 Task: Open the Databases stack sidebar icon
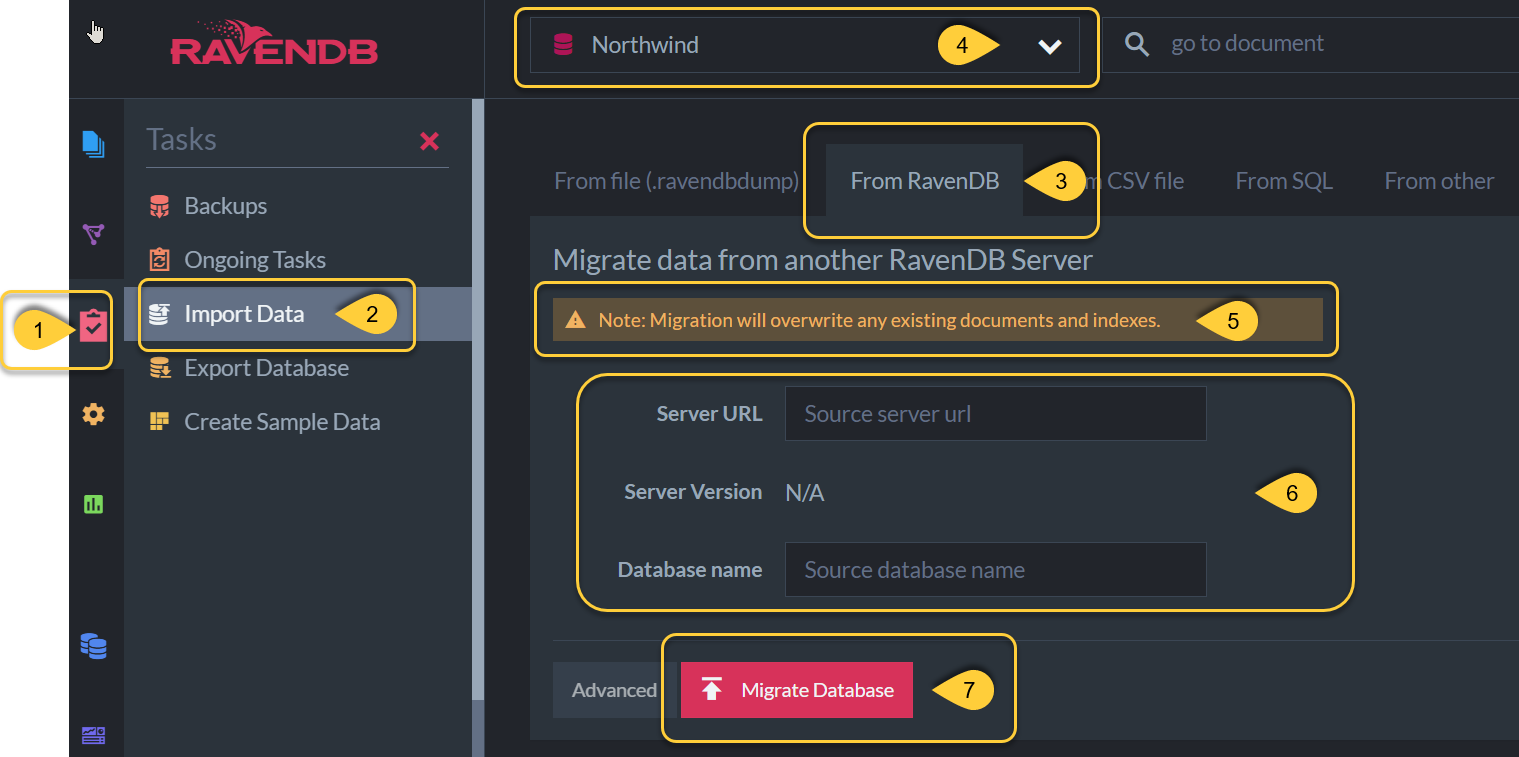(93, 647)
